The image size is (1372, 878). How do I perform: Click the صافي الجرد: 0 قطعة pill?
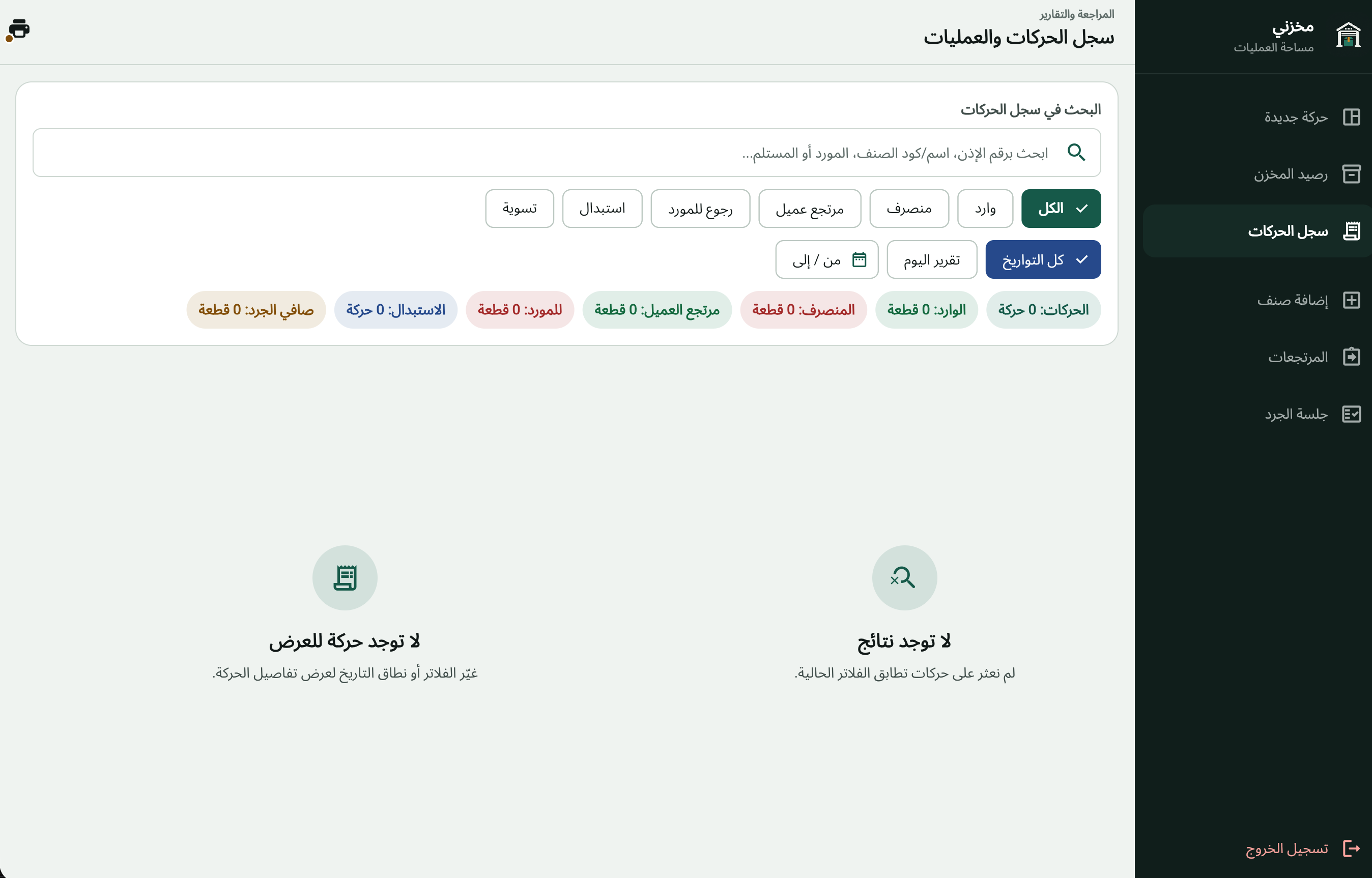coord(256,310)
